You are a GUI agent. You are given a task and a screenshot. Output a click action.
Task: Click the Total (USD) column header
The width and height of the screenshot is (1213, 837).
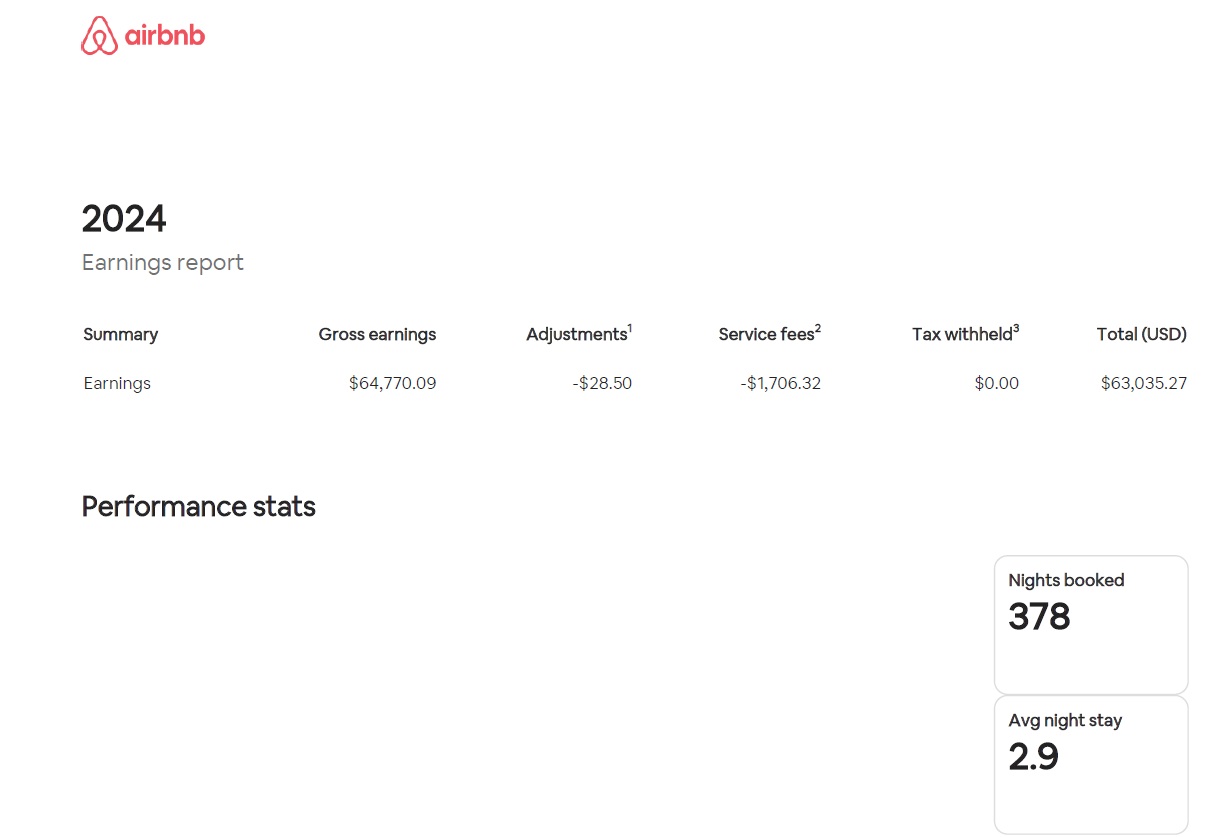[x=1141, y=335]
